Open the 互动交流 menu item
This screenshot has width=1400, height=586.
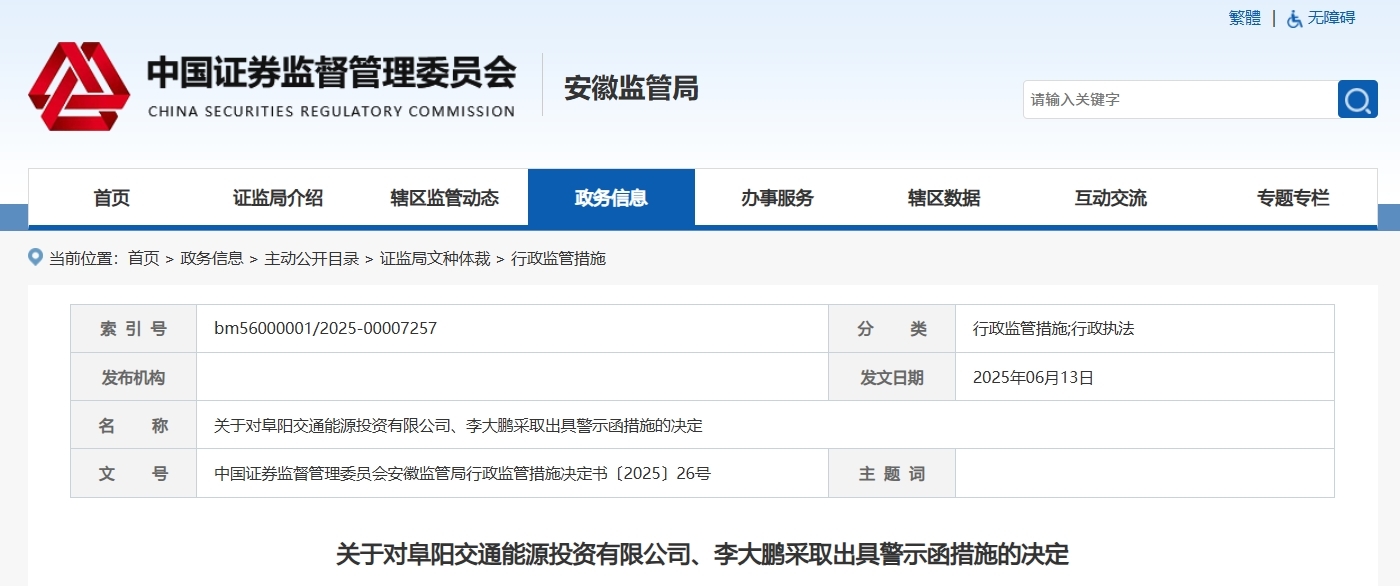[1110, 198]
